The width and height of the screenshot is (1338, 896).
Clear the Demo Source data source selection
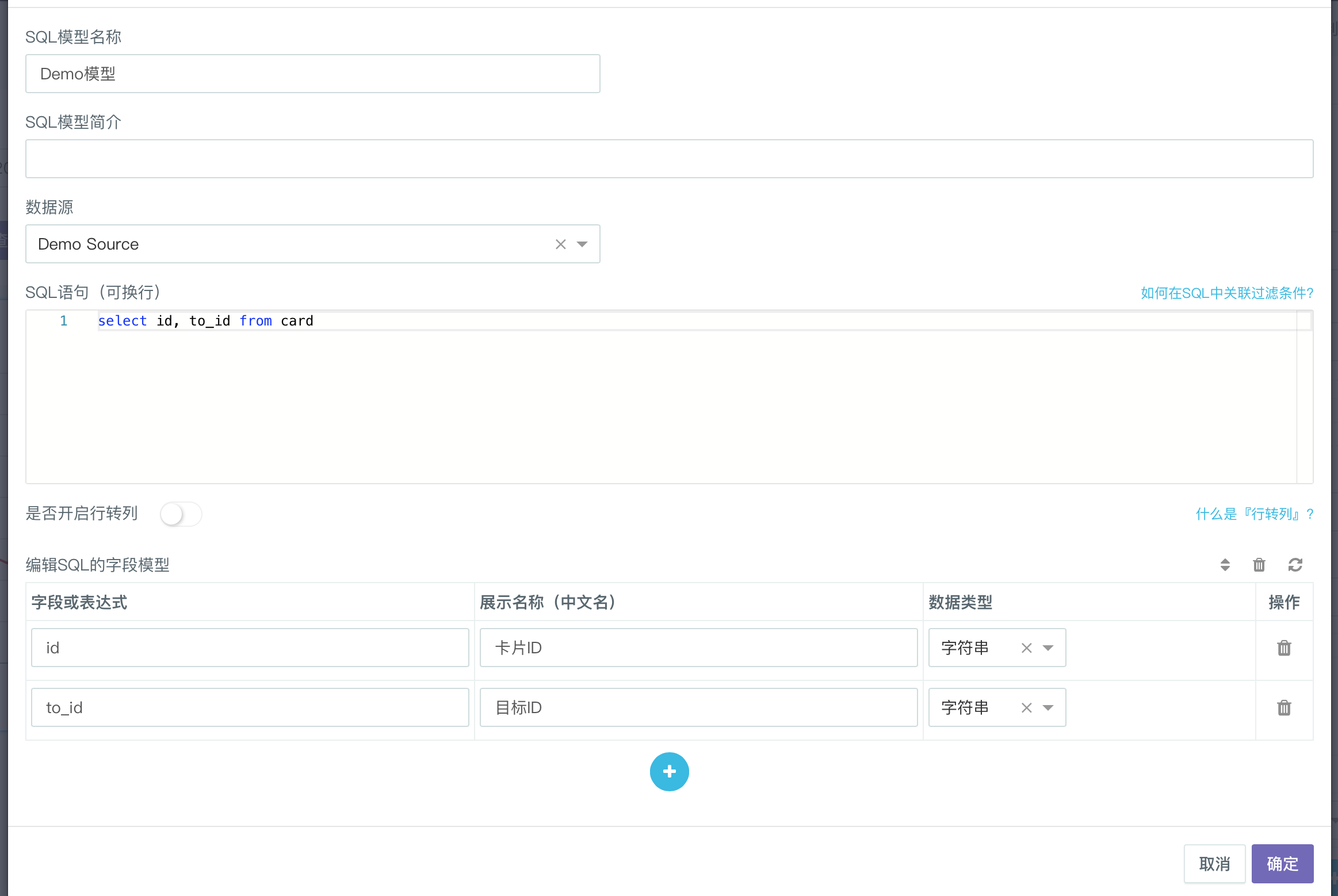pos(560,244)
